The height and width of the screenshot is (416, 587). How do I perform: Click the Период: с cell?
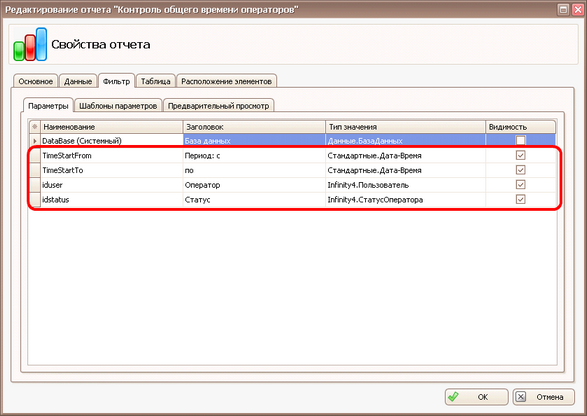[254, 155]
